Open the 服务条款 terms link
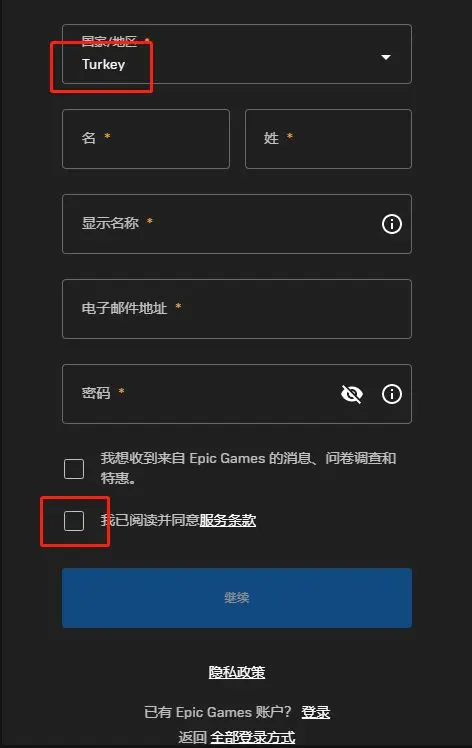This screenshot has height=748, width=472. [228, 520]
